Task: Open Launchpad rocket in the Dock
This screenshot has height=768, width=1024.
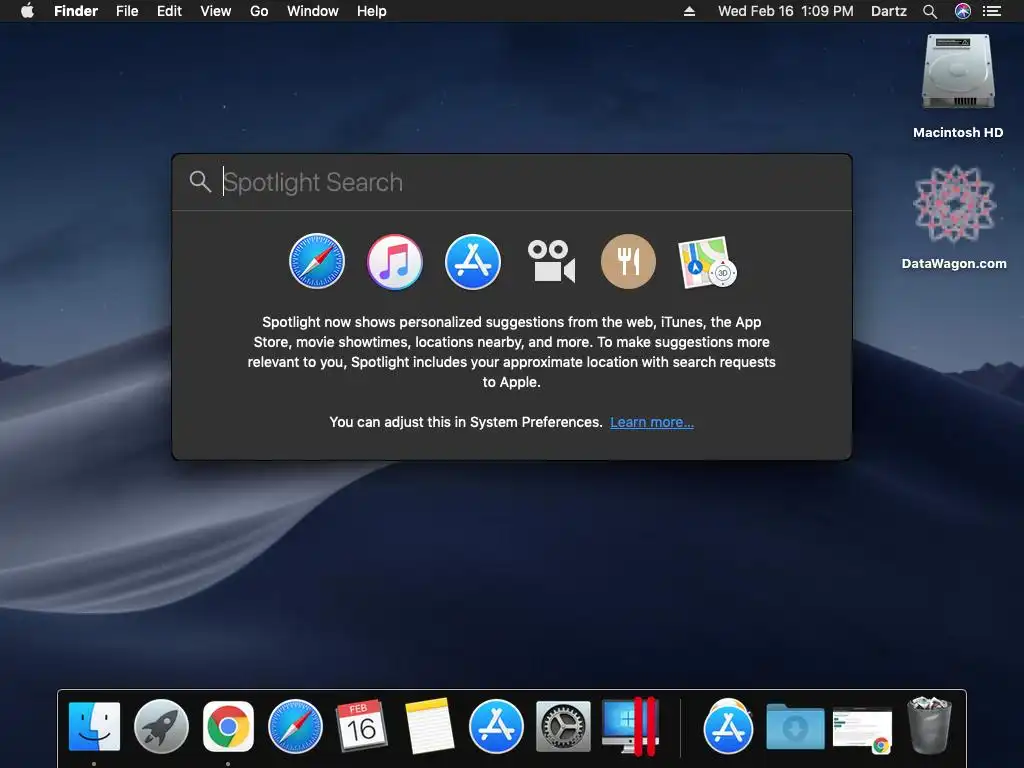Action: pyautogui.click(x=161, y=726)
